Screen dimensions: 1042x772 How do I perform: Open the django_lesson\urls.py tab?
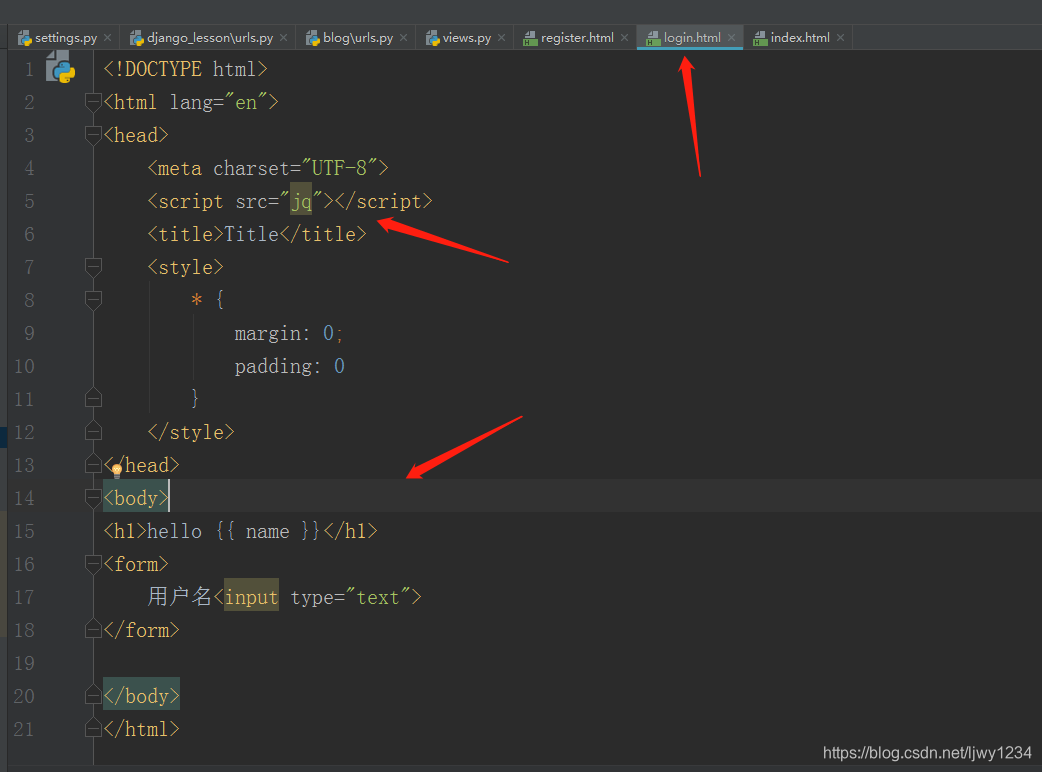tap(210, 38)
